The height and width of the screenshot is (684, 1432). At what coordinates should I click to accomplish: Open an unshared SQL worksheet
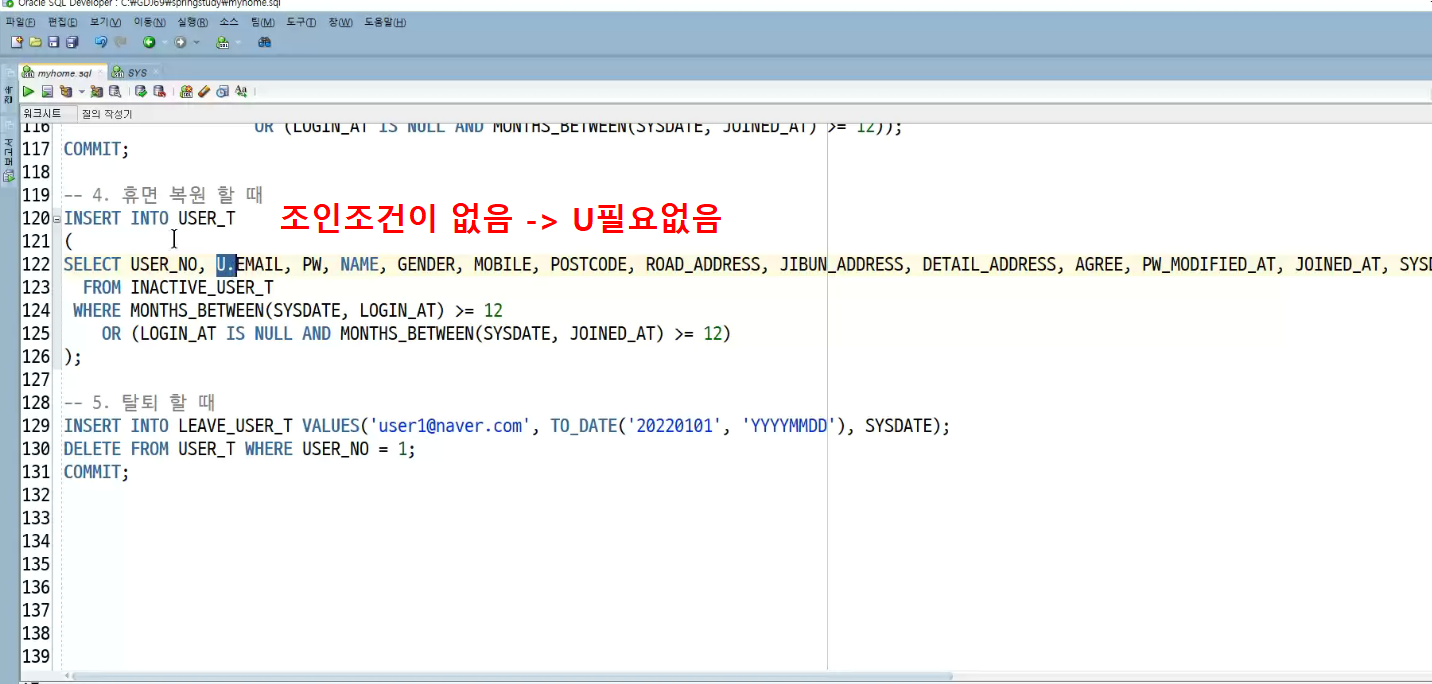(186, 91)
